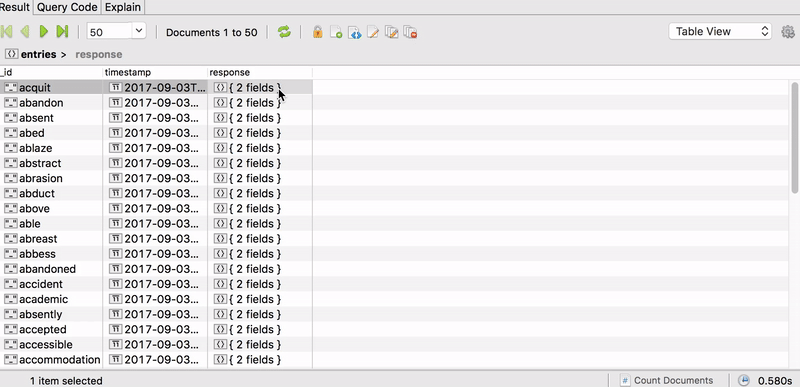Click the 0.580s query time
This screenshot has height=387, width=800.
coord(775,381)
